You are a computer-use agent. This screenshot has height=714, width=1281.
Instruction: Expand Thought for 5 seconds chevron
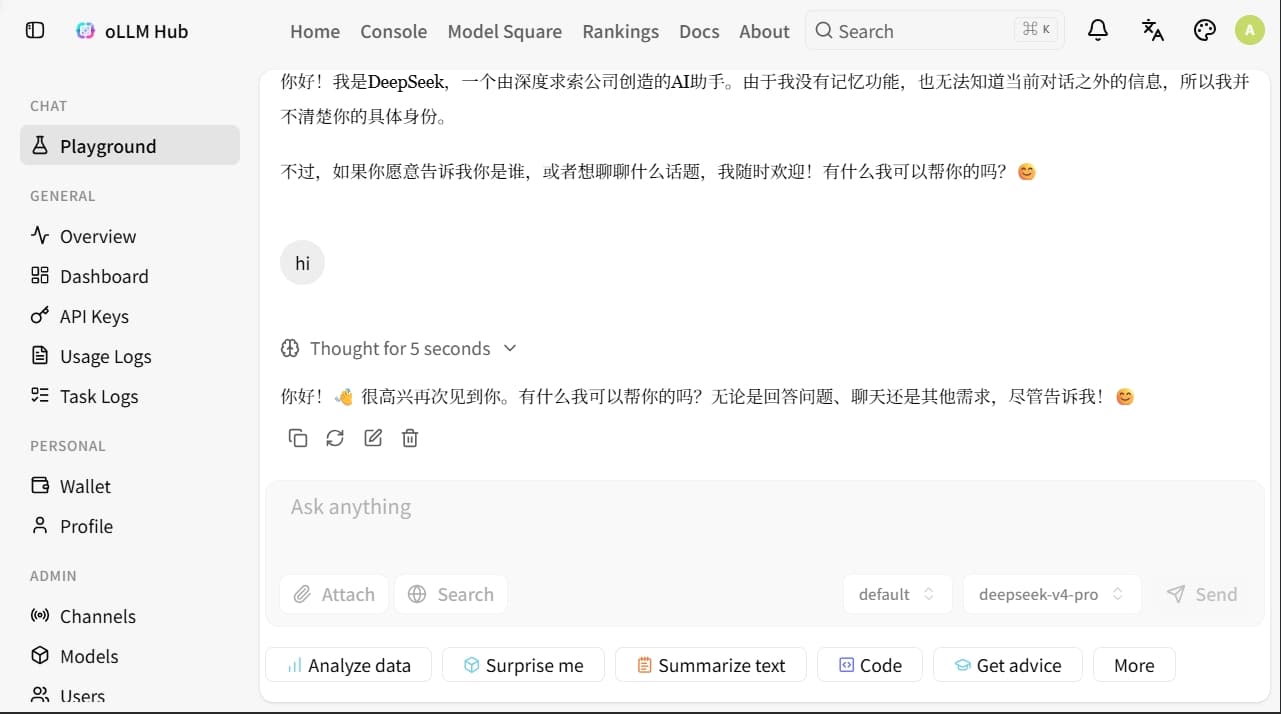(510, 348)
